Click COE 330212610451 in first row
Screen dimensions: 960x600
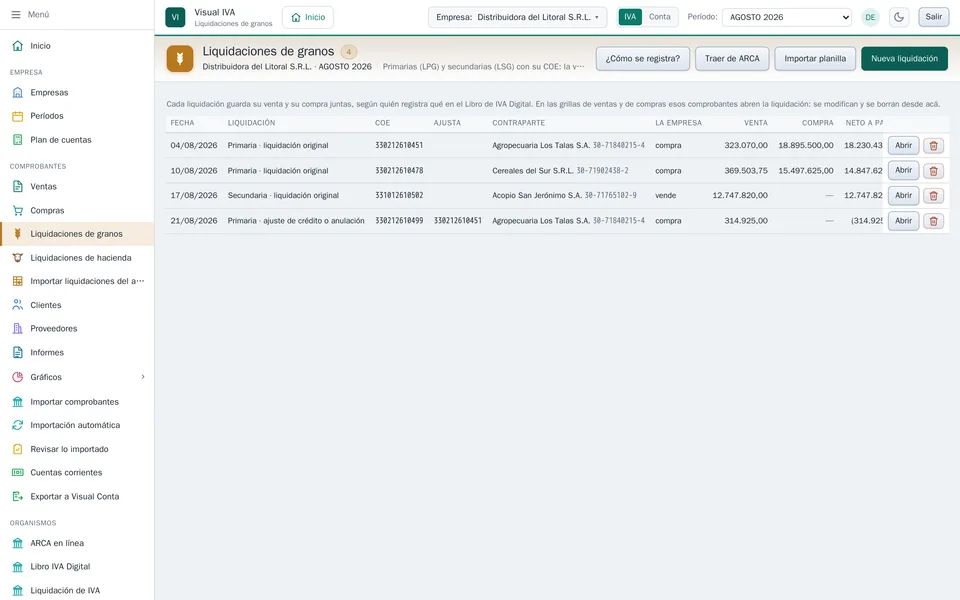[399, 146]
